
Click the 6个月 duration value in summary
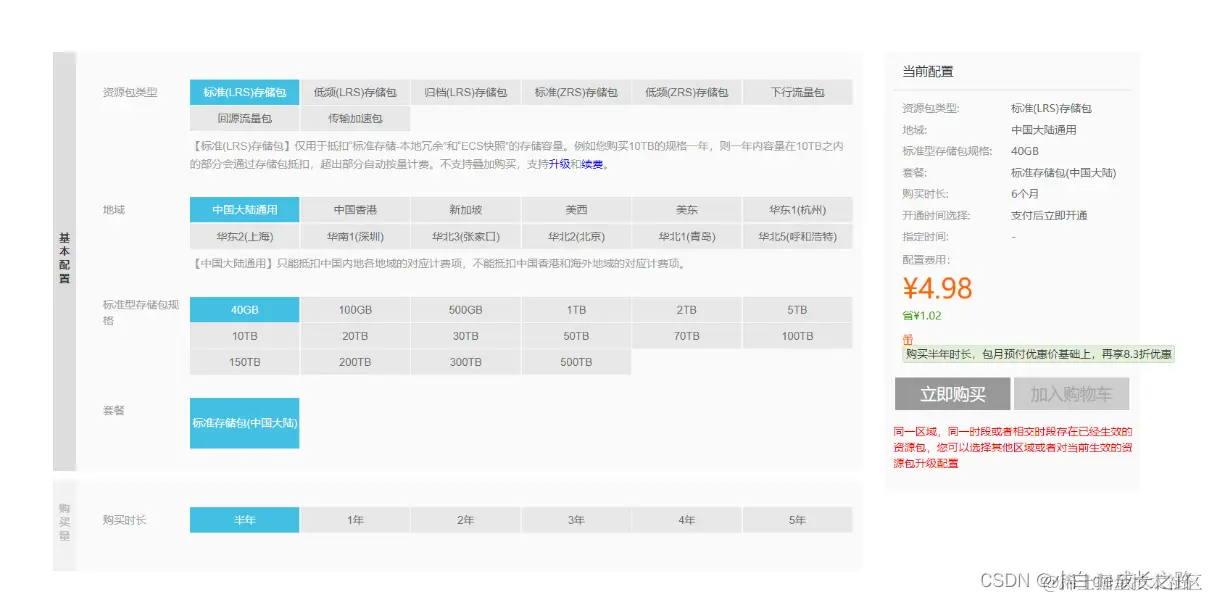point(1025,194)
